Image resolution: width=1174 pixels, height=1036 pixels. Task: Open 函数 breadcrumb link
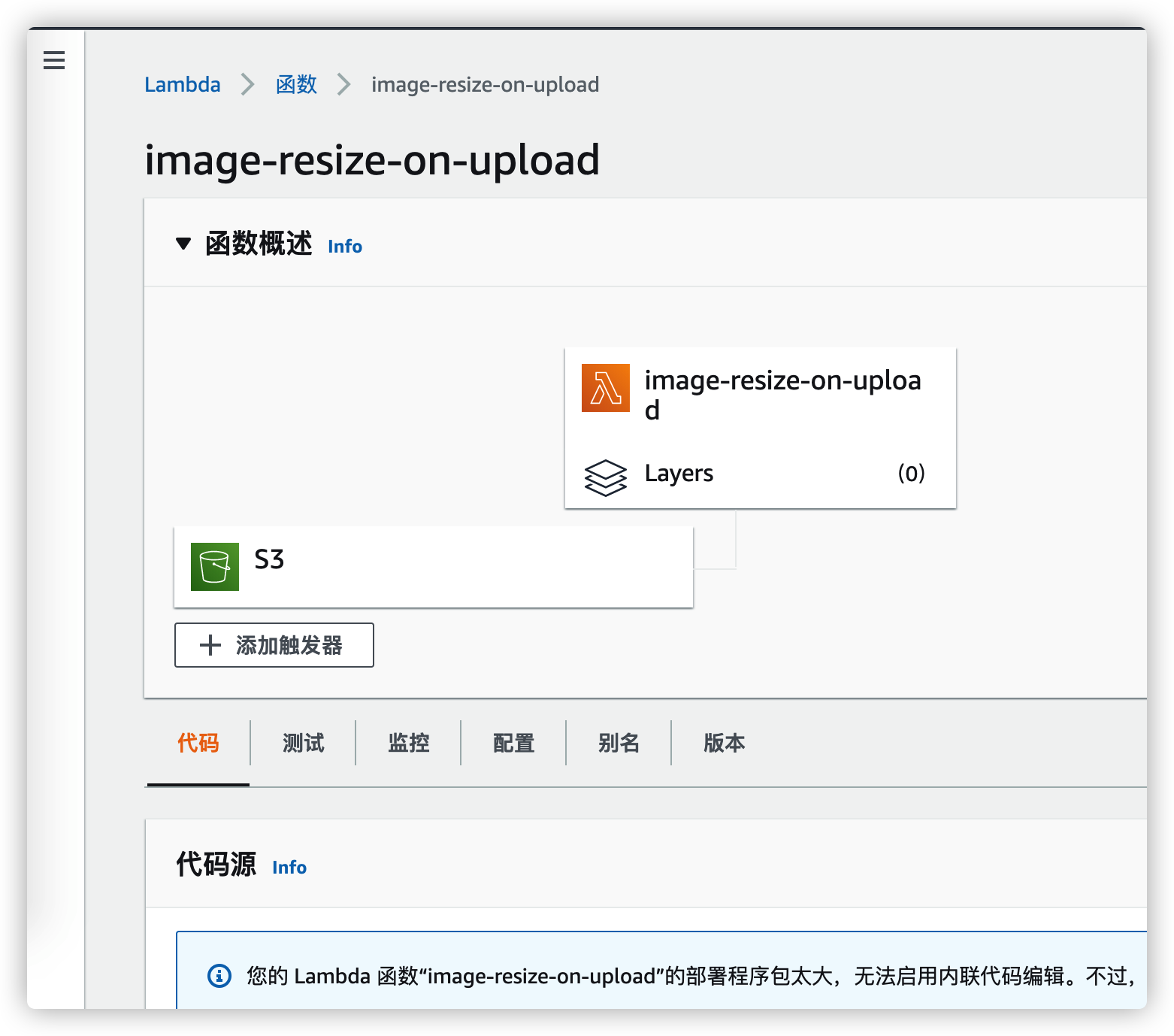[x=296, y=84]
